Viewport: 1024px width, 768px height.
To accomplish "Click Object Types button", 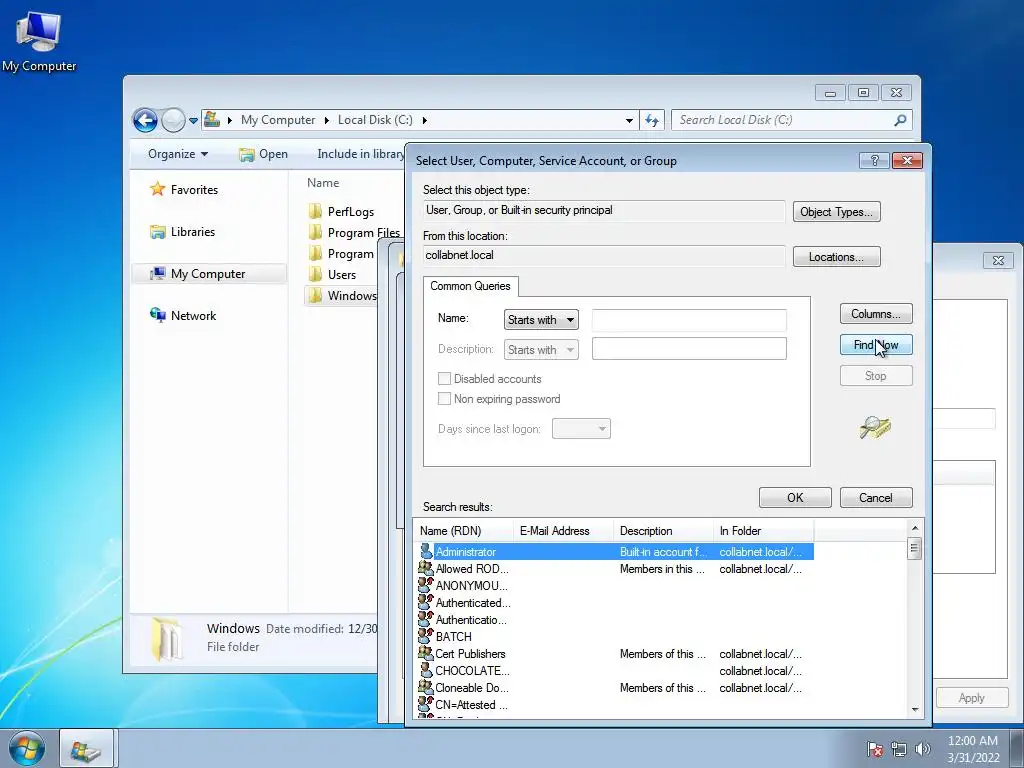I will coord(837,212).
